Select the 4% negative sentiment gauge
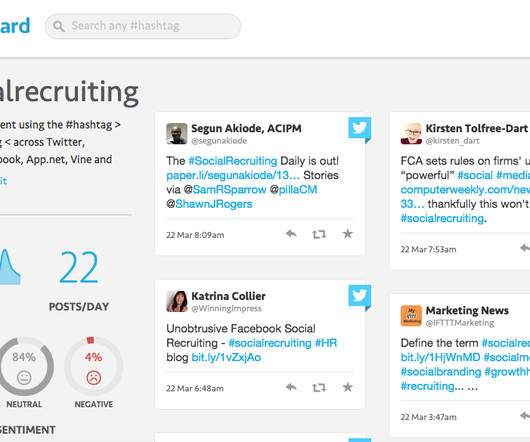 (94, 365)
